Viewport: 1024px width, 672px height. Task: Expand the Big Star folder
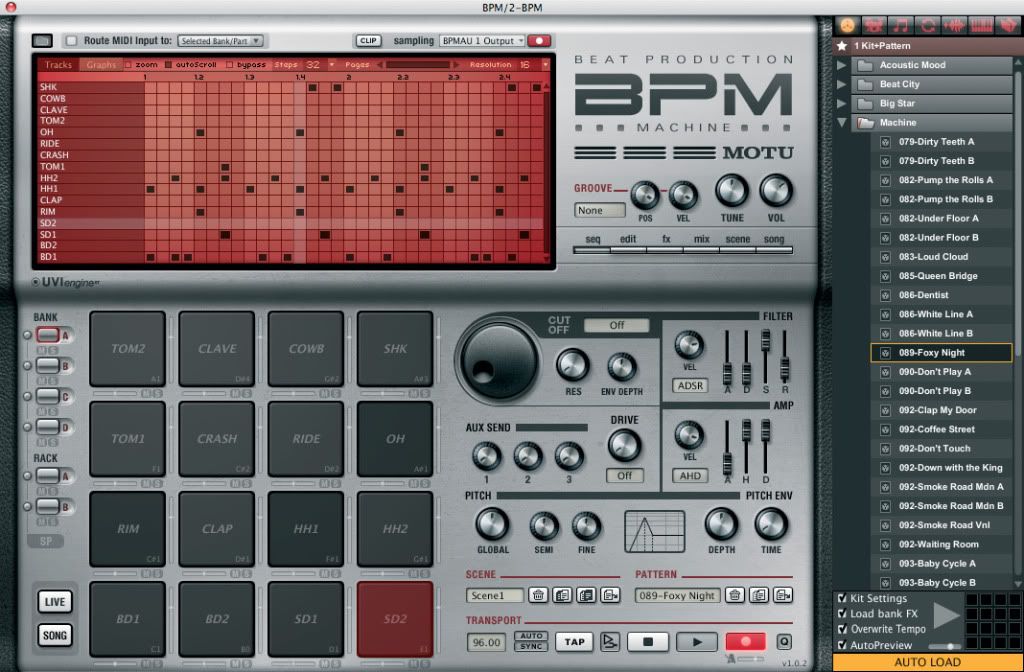(841, 103)
